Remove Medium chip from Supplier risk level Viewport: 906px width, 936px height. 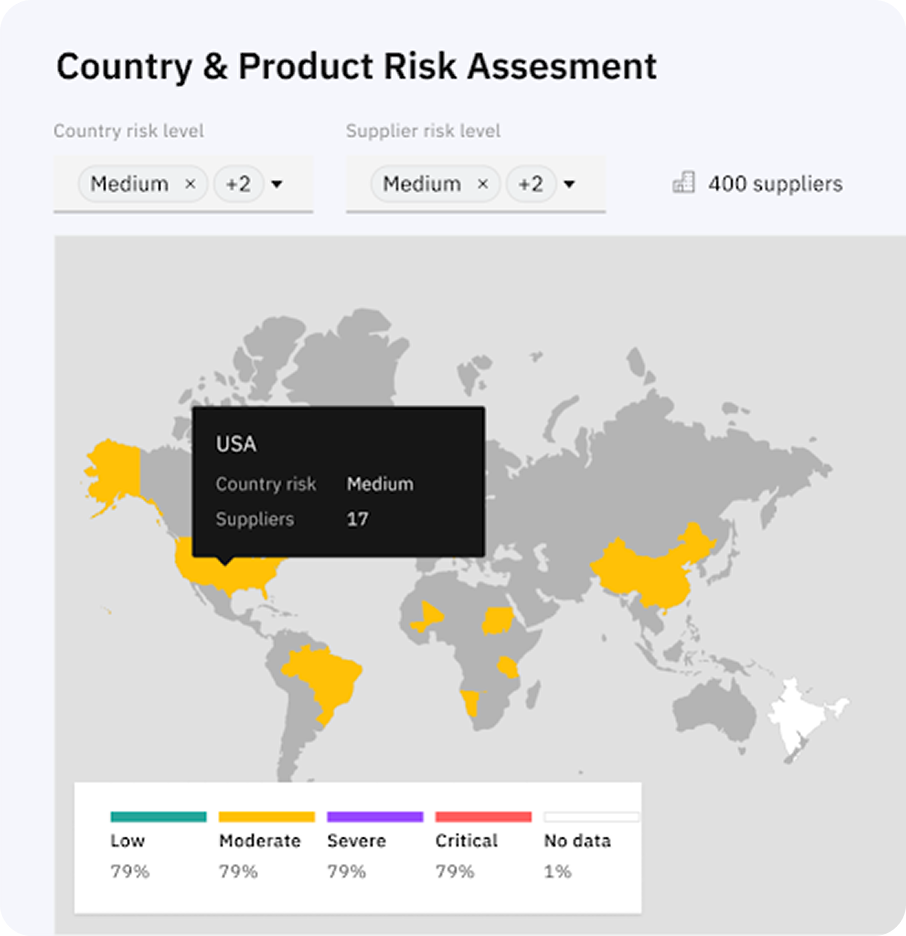(482, 184)
